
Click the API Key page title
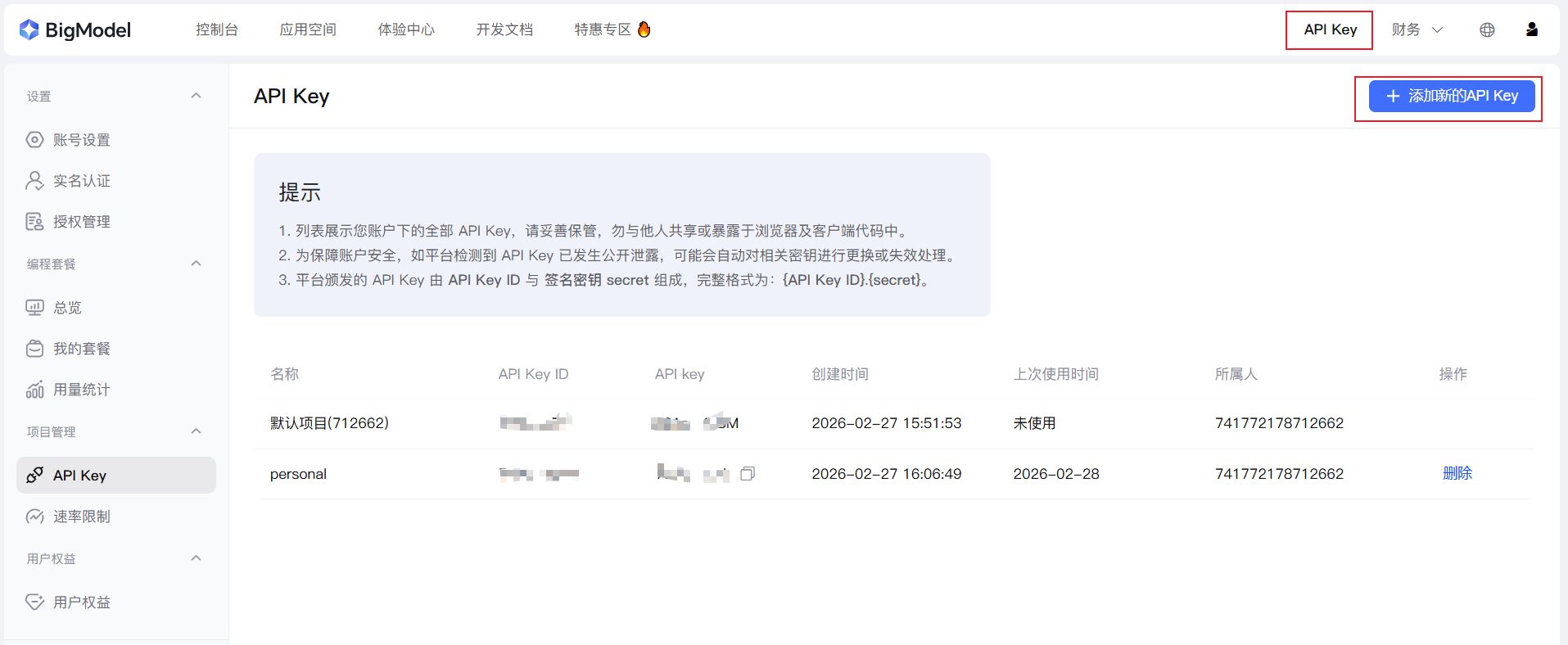[x=291, y=97]
